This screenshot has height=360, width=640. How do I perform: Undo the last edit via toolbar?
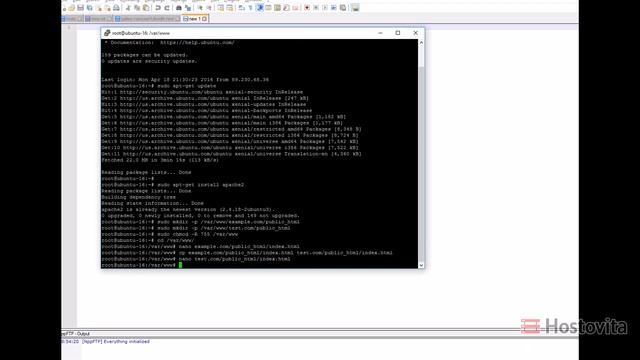(157, 8)
